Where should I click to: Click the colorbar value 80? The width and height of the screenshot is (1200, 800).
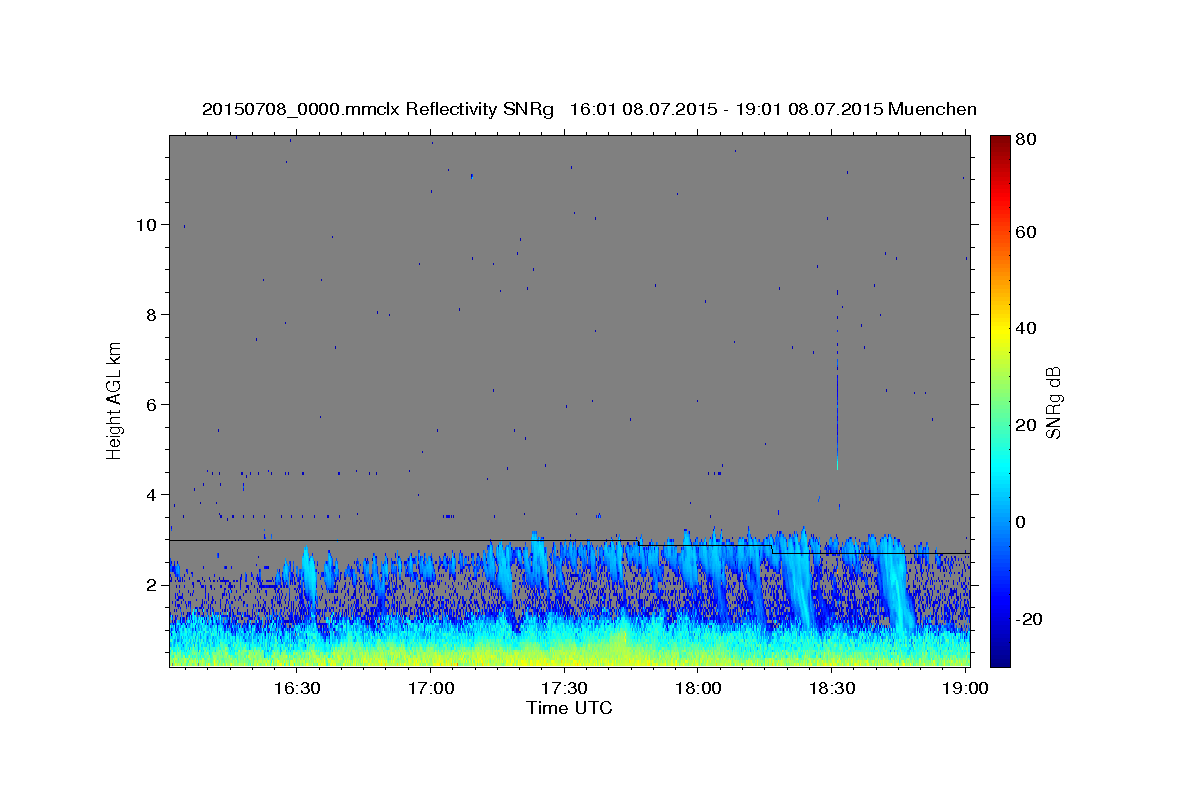point(1027,141)
